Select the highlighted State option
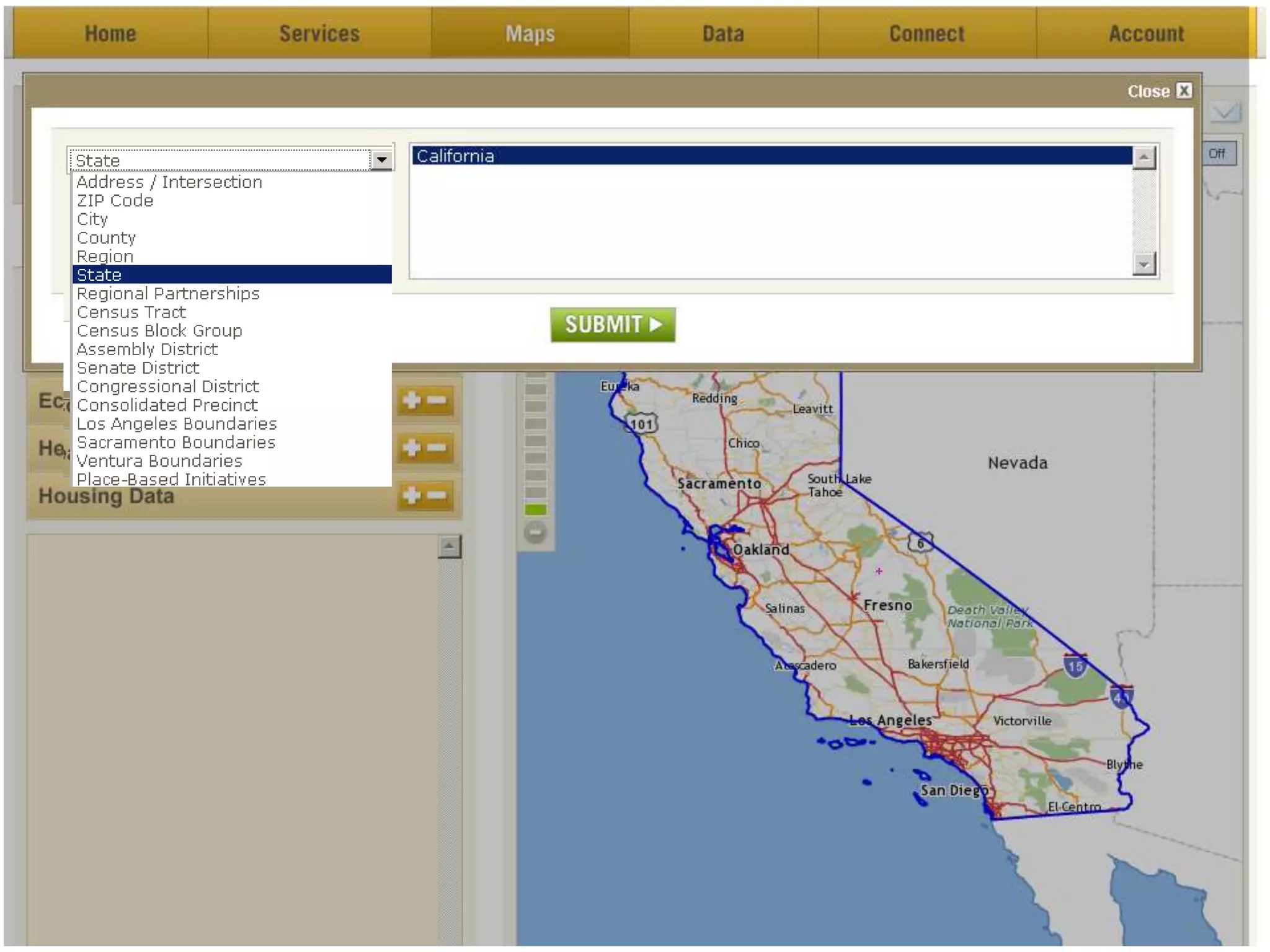1270x952 pixels. coord(232,275)
